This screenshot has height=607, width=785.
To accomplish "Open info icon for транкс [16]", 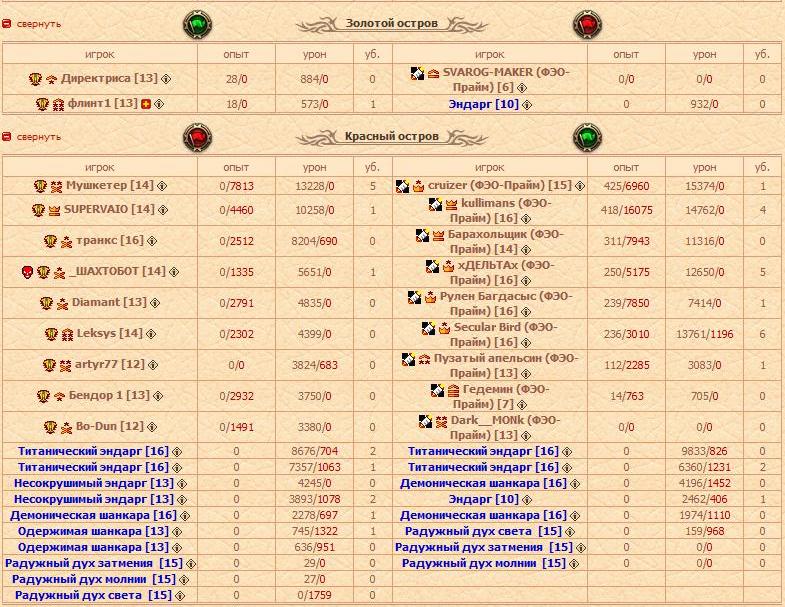I will click(152, 241).
